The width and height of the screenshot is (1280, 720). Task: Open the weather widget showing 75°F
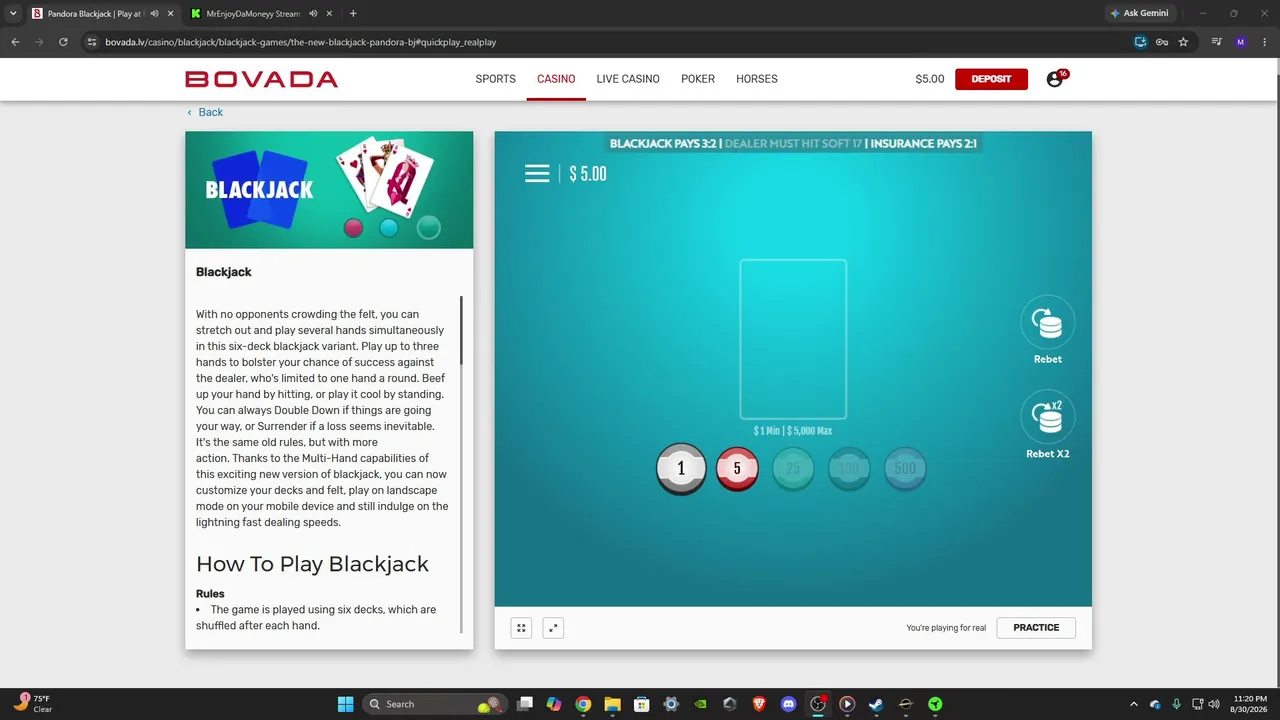click(x=32, y=704)
